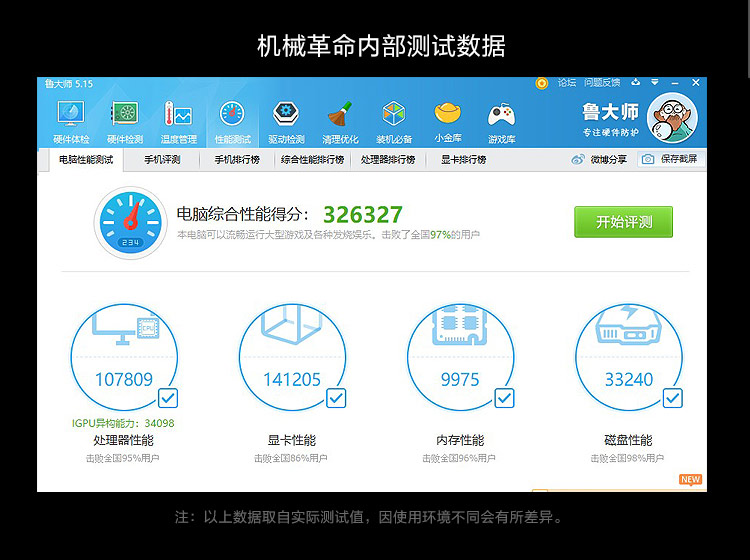Click the 鲁大师 cartoon avatar
The image size is (750, 560).
[672, 118]
